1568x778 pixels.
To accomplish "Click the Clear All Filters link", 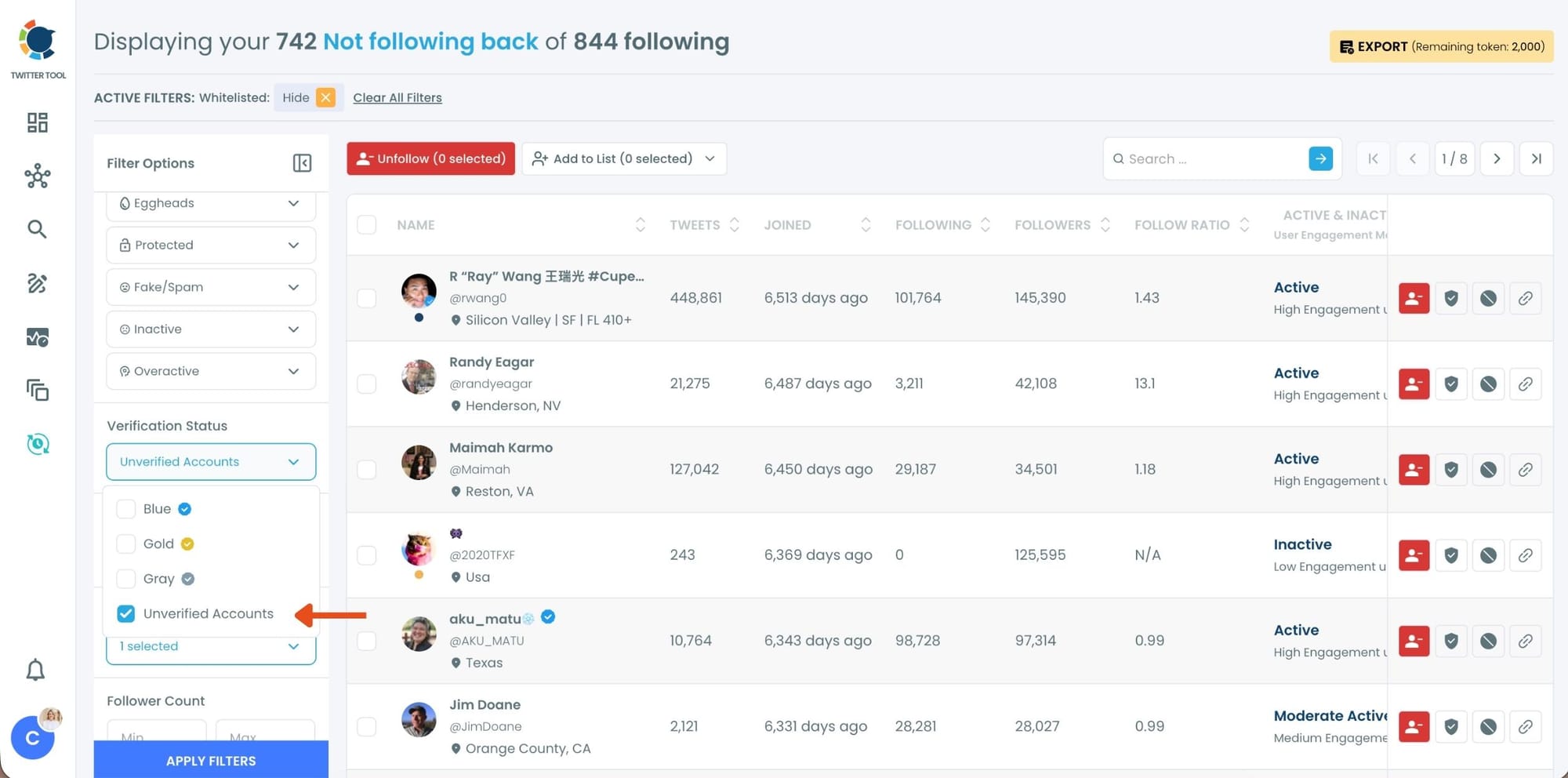I will point(397,97).
